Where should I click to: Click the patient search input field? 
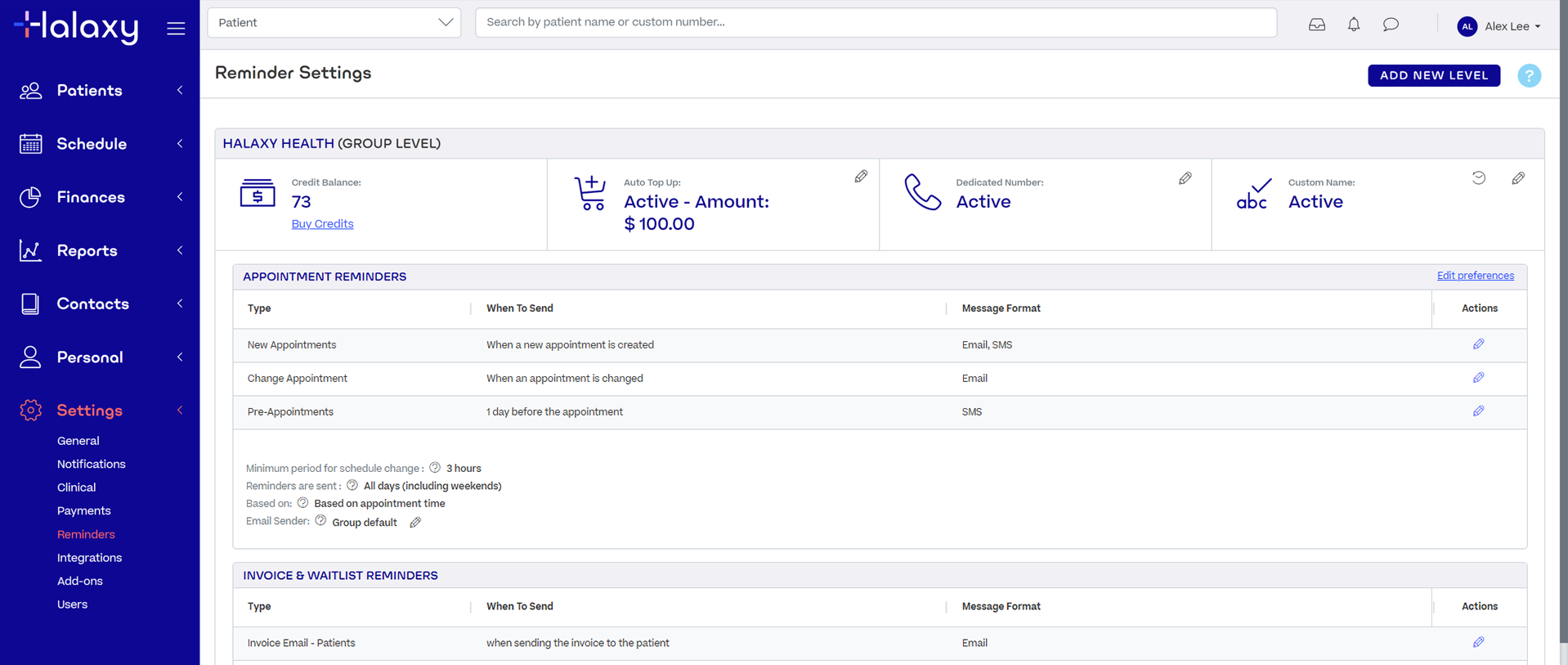875,22
